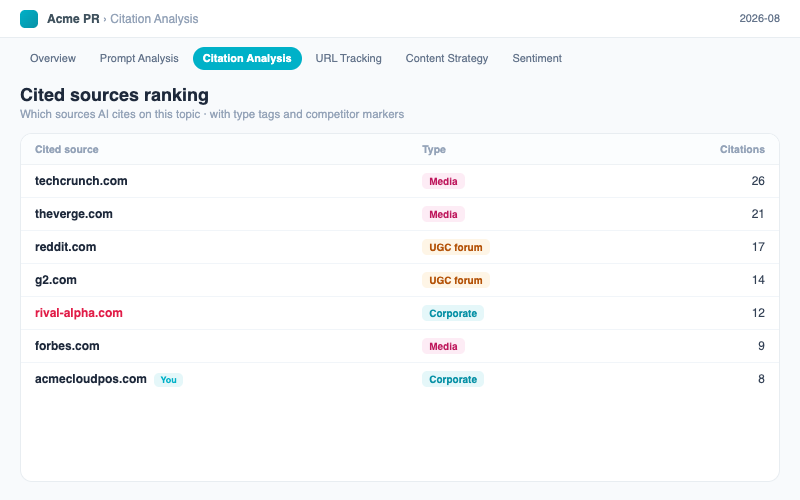Click the citation count 21 for theverge.com
This screenshot has width=800, height=500.
[x=758, y=214]
